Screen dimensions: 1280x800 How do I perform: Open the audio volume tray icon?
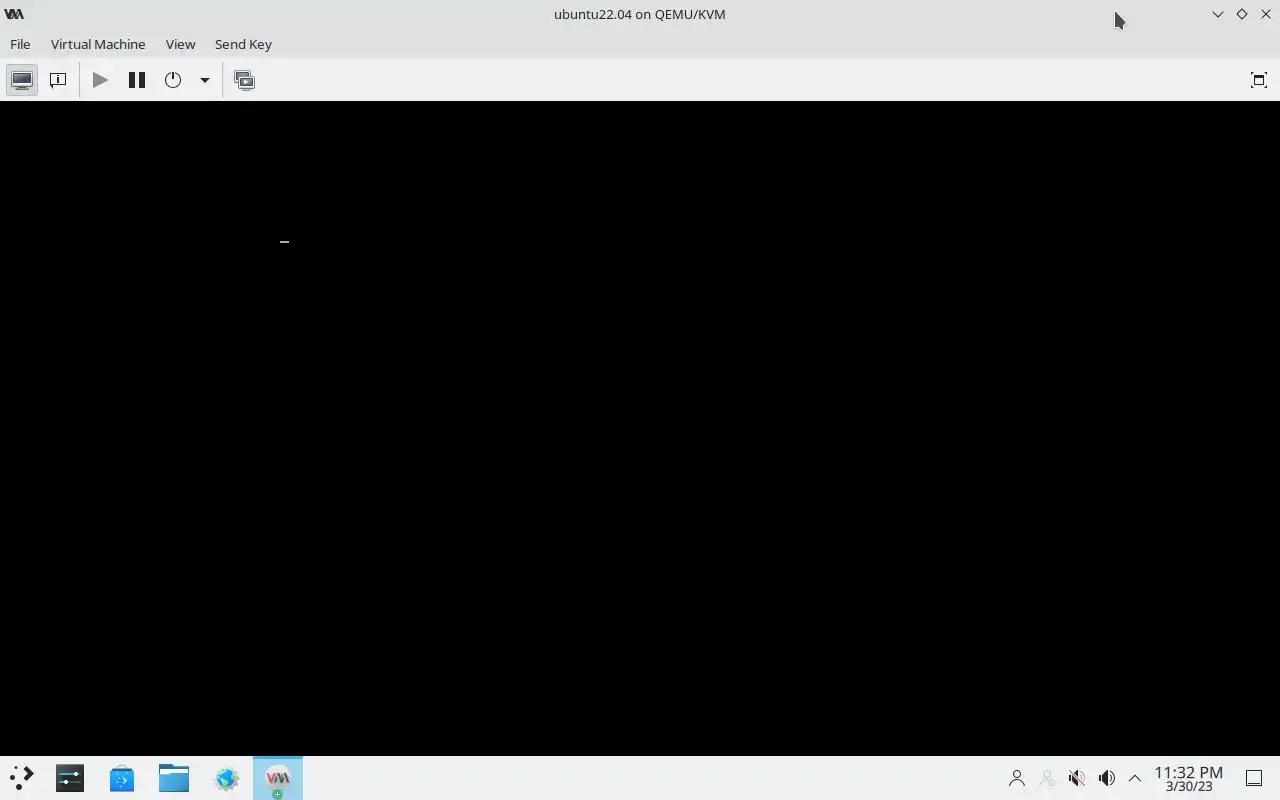pos(1107,778)
